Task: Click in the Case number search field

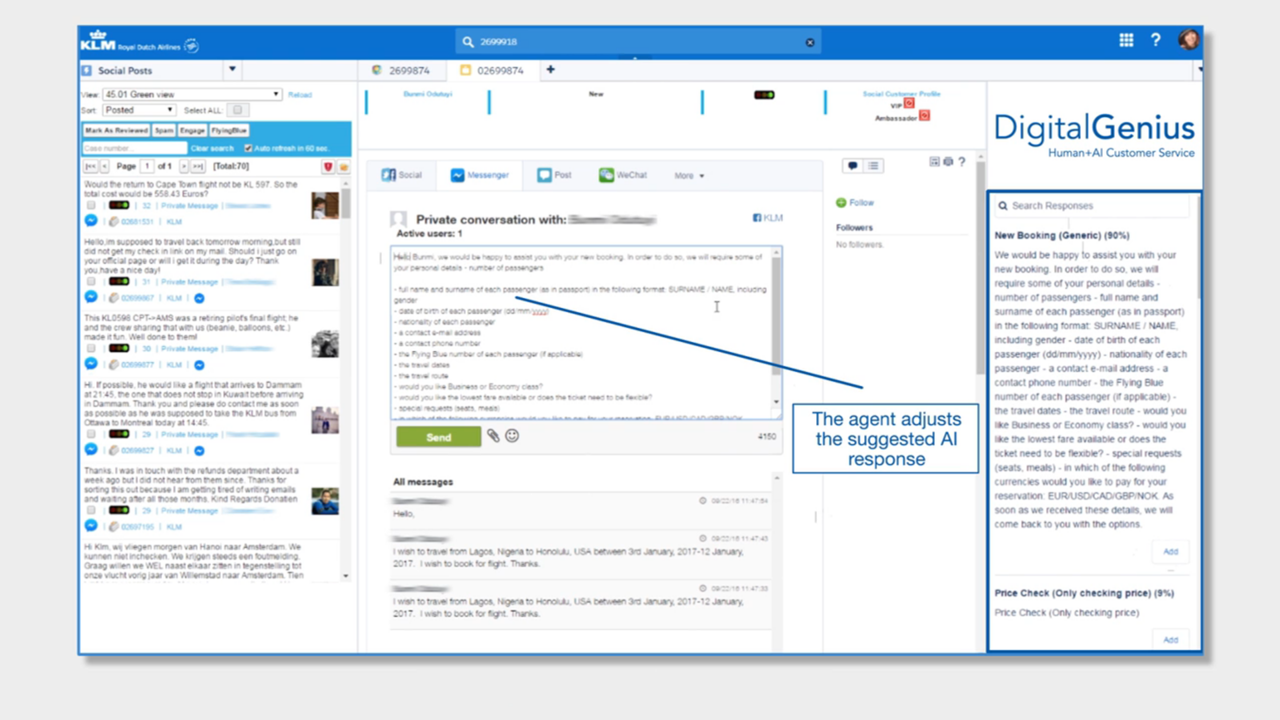Action: (x=135, y=148)
